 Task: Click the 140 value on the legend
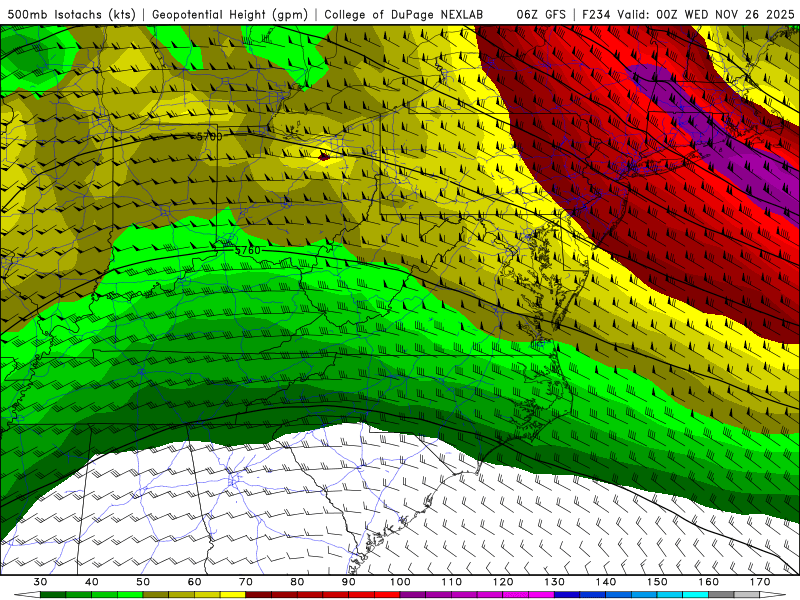(606, 582)
